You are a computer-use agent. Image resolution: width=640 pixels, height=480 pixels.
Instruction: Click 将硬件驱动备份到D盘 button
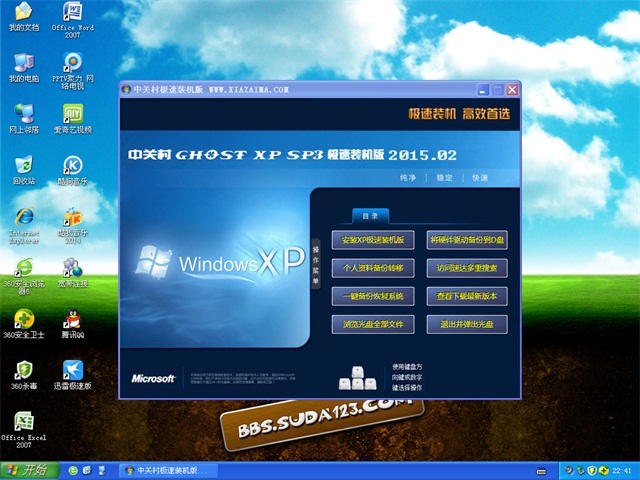tap(467, 241)
